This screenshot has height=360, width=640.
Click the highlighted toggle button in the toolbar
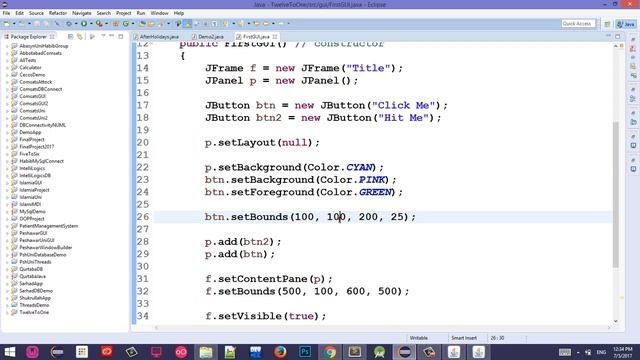pos(188,24)
